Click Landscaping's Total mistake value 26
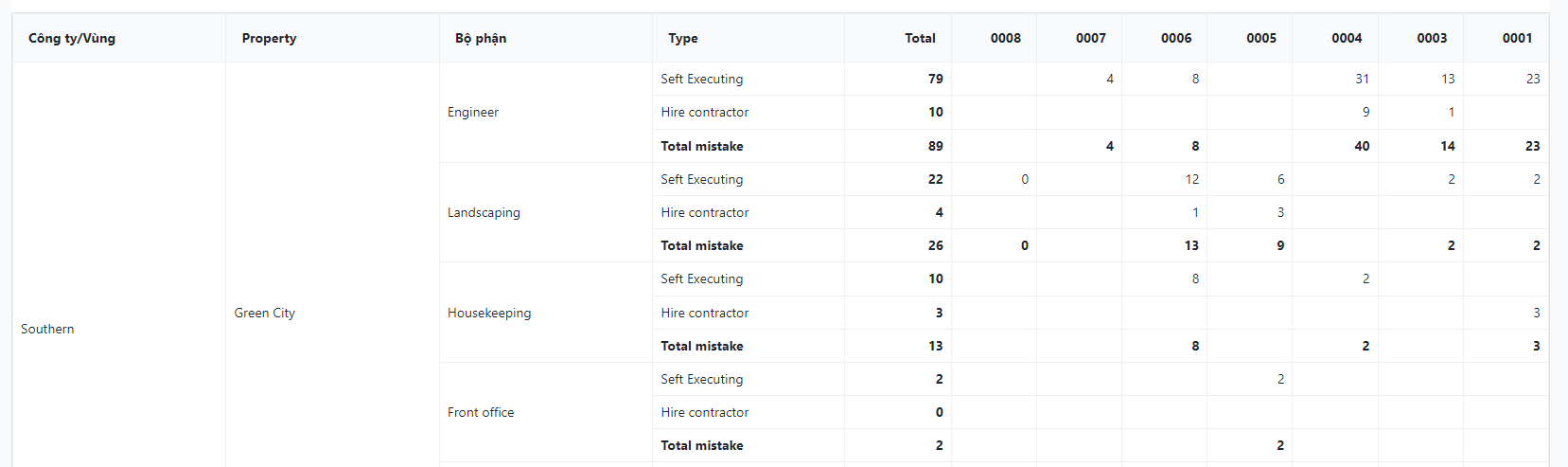Viewport: 1568px width, 467px height. click(x=935, y=245)
